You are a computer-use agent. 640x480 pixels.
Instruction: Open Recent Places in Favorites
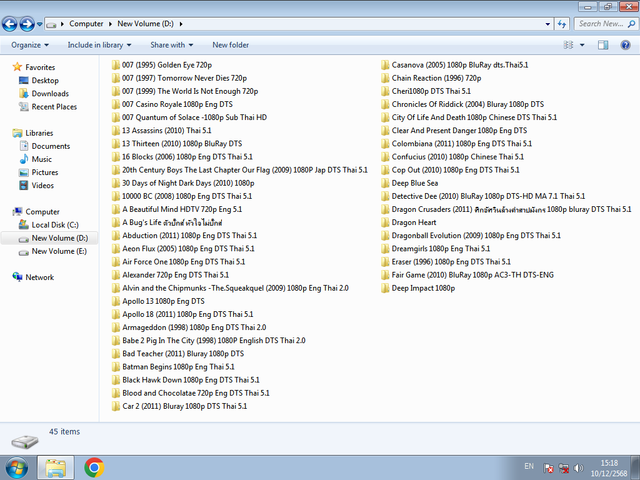tap(54, 107)
